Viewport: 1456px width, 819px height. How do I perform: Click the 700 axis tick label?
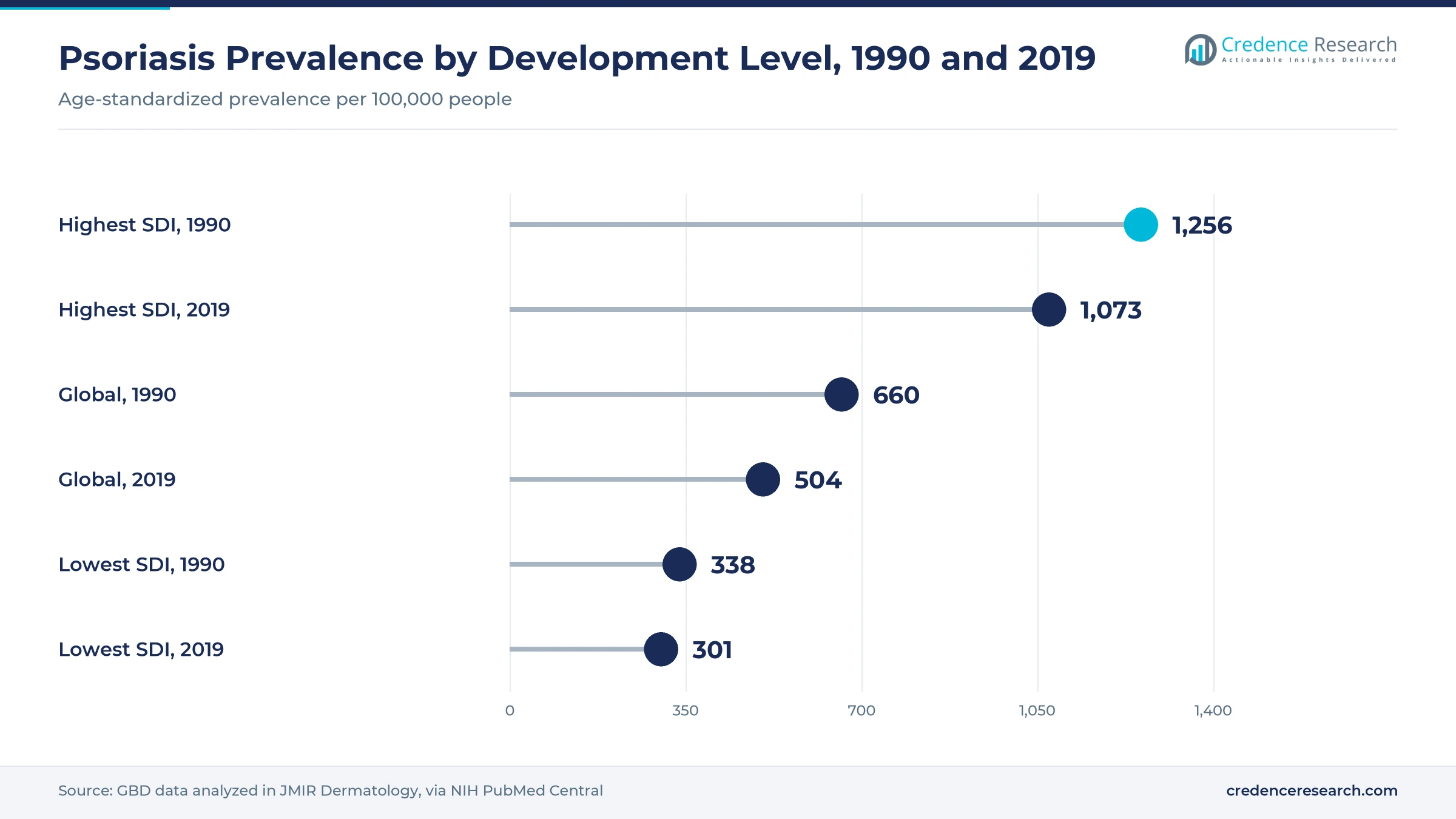point(861,710)
